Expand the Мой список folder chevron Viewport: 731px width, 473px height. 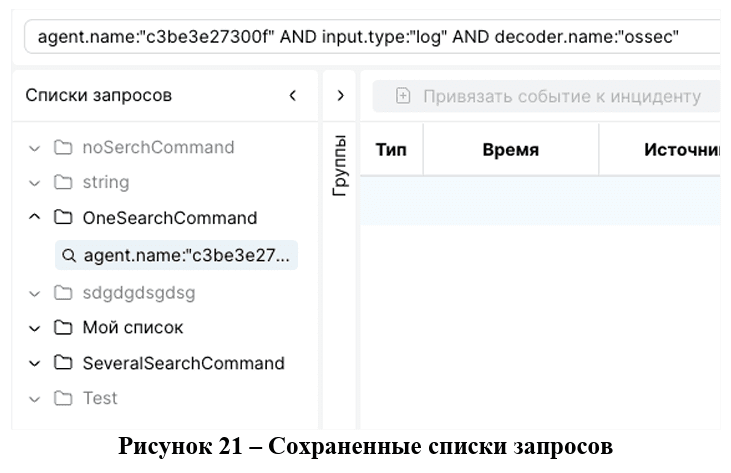coord(35,328)
